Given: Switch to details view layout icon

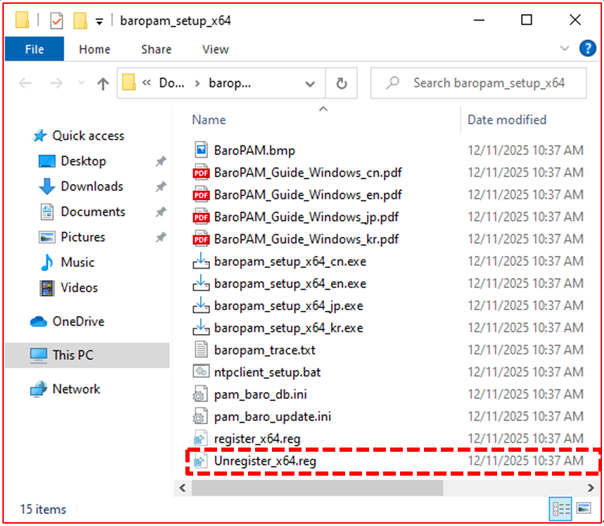Looking at the screenshot, I should 560,509.
